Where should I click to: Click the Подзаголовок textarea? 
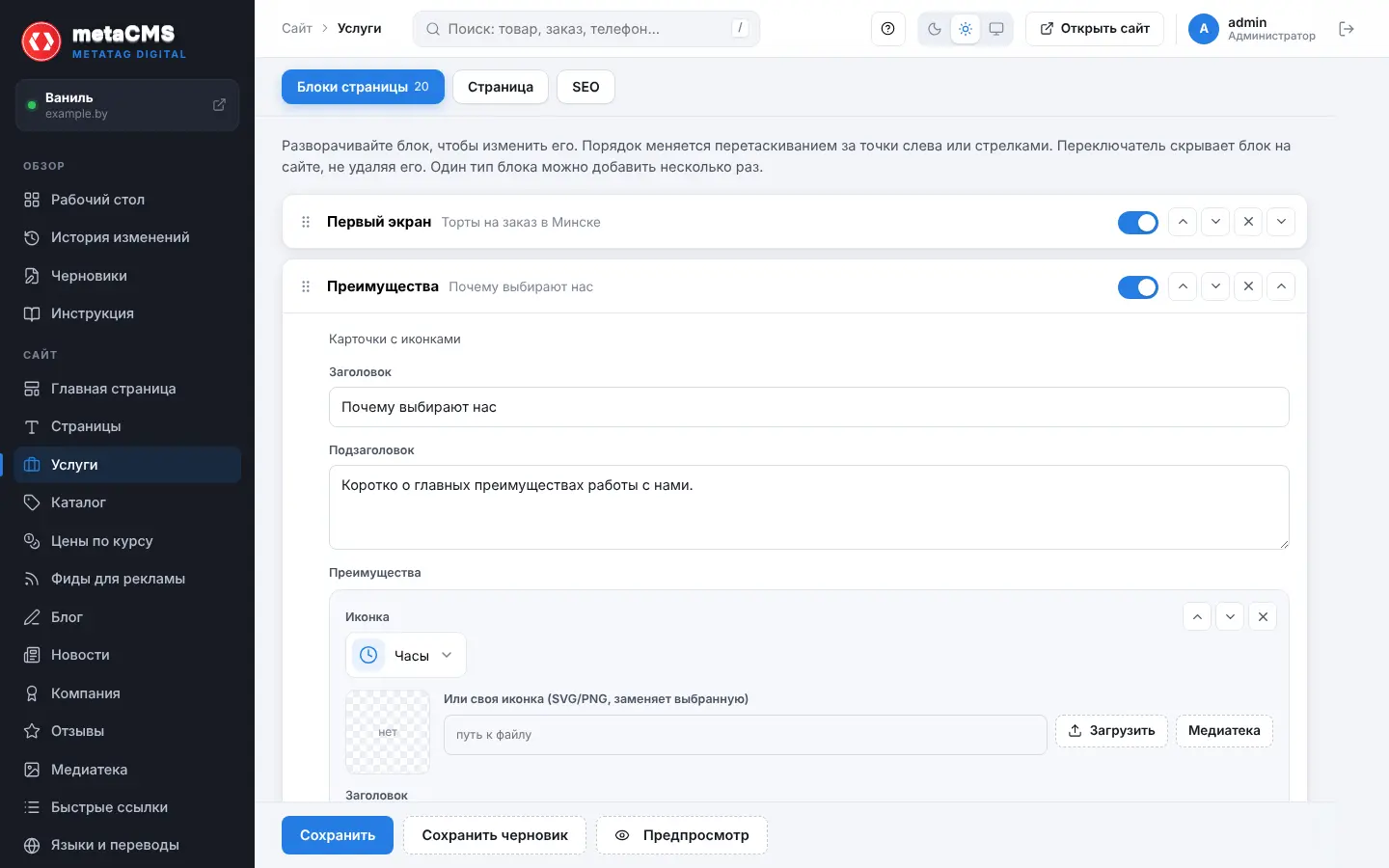(809, 507)
